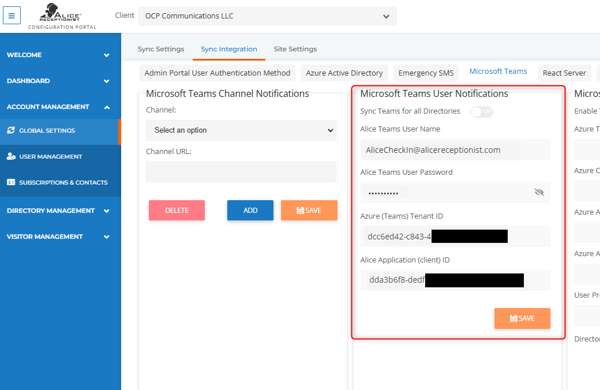Click the Azure (Teams) Tenant ID field
This screenshot has width=600, height=390.
point(455,237)
